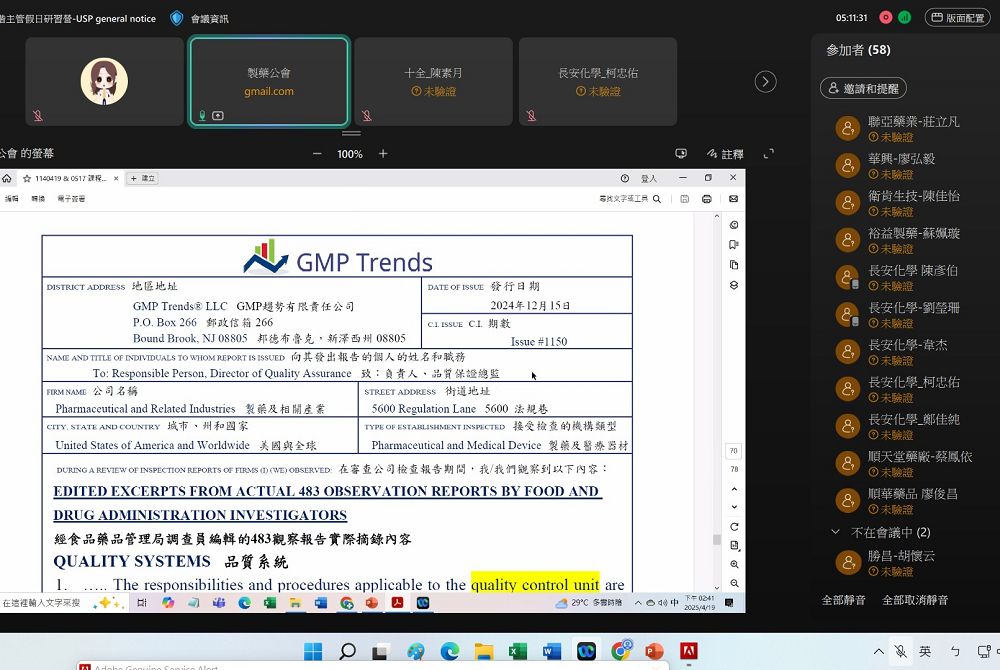Open the Windows taskbar search
This screenshot has width=1000, height=670.
pos(347,652)
